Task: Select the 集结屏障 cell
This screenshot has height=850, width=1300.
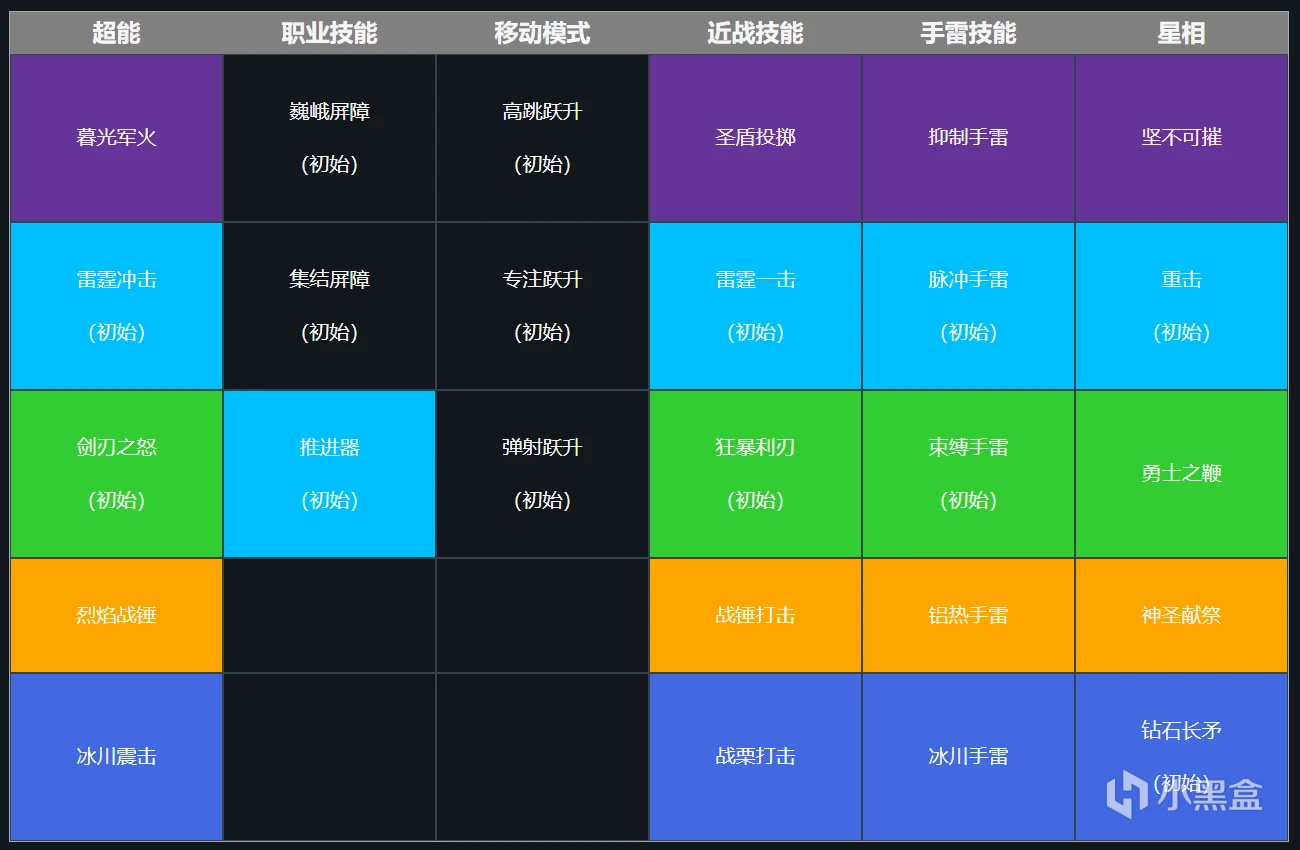Action: click(329, 306)
